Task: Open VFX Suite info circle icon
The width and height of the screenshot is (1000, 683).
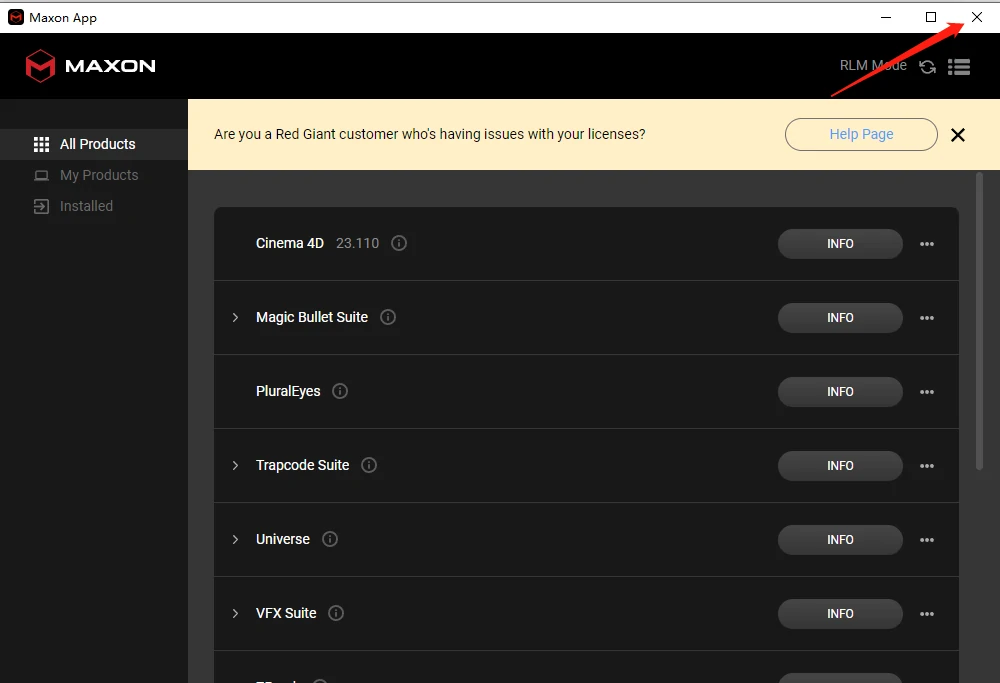Action: click(x=335, y=613)
